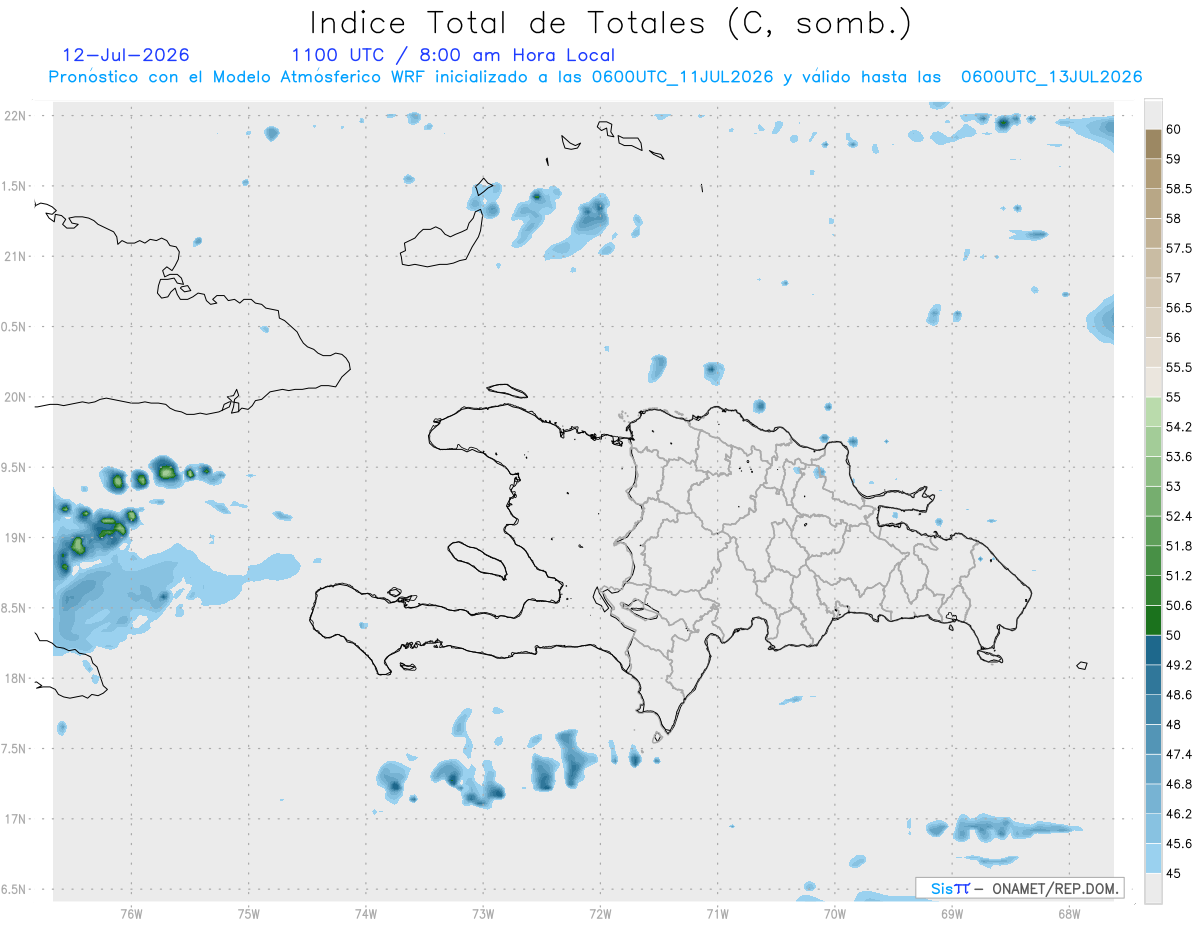Click the 76W longitude label

tap(131, 913)
